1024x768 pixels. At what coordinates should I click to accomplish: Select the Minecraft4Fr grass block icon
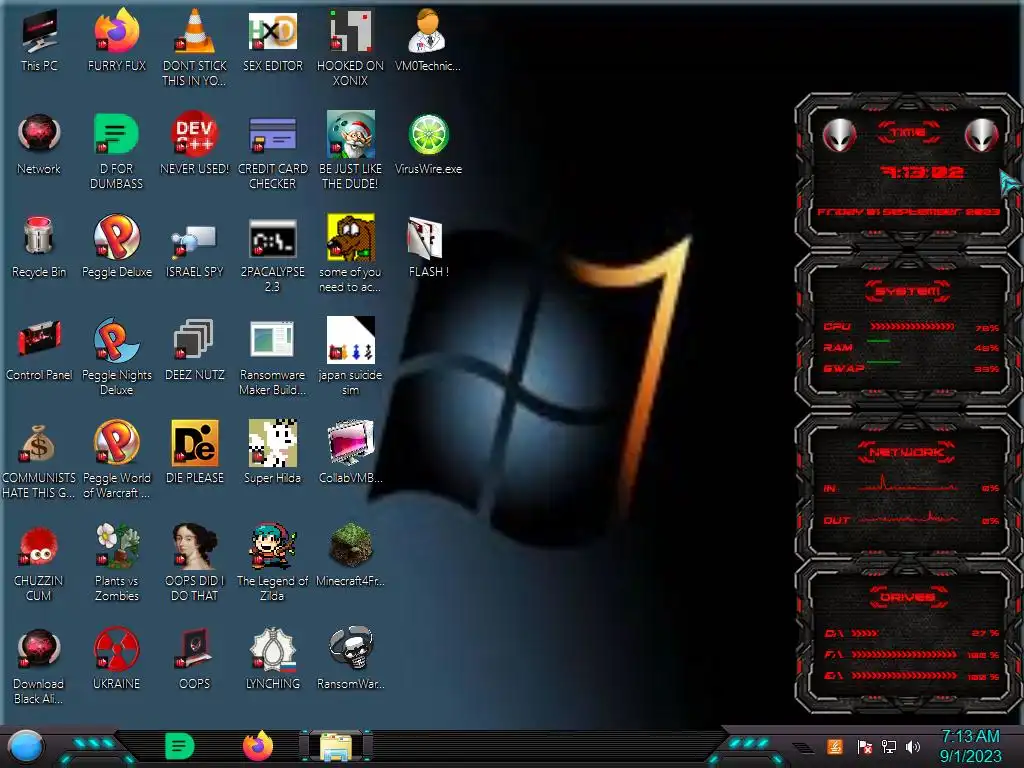350,555
